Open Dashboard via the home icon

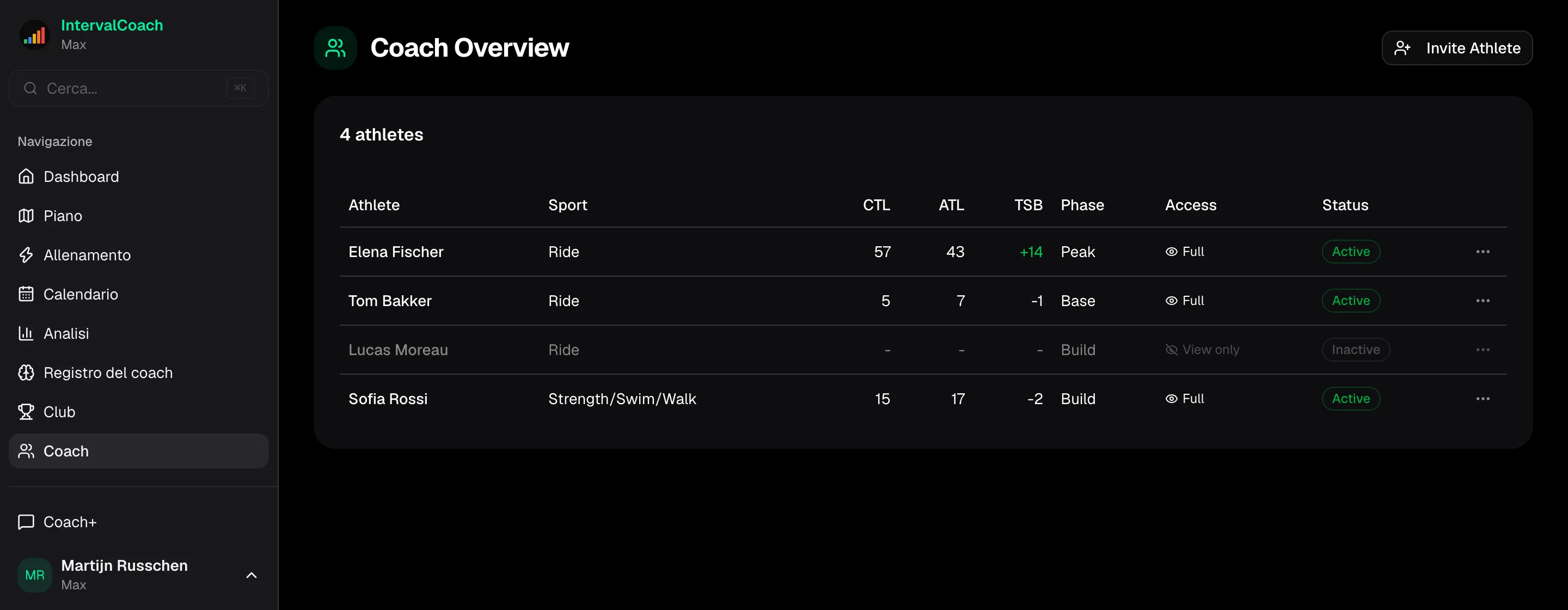(26, 176)
